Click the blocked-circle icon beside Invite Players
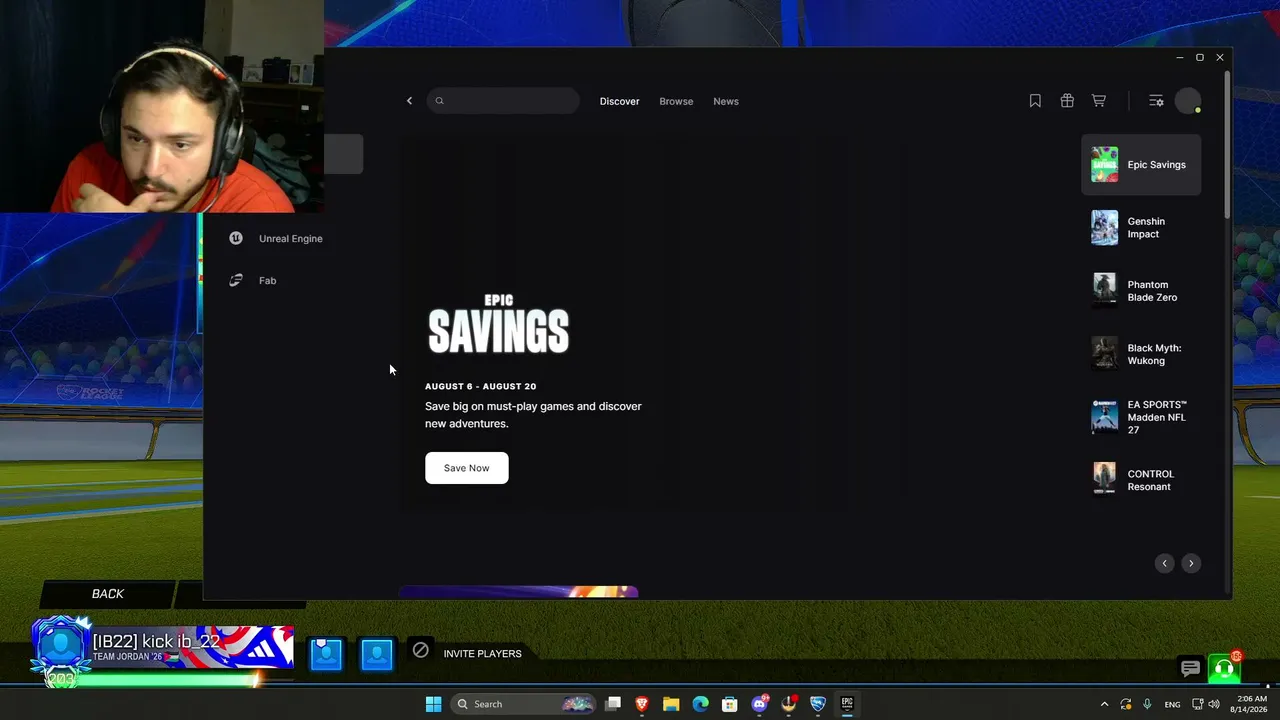This screenshot has width=1280, height=720. [421, 651]
